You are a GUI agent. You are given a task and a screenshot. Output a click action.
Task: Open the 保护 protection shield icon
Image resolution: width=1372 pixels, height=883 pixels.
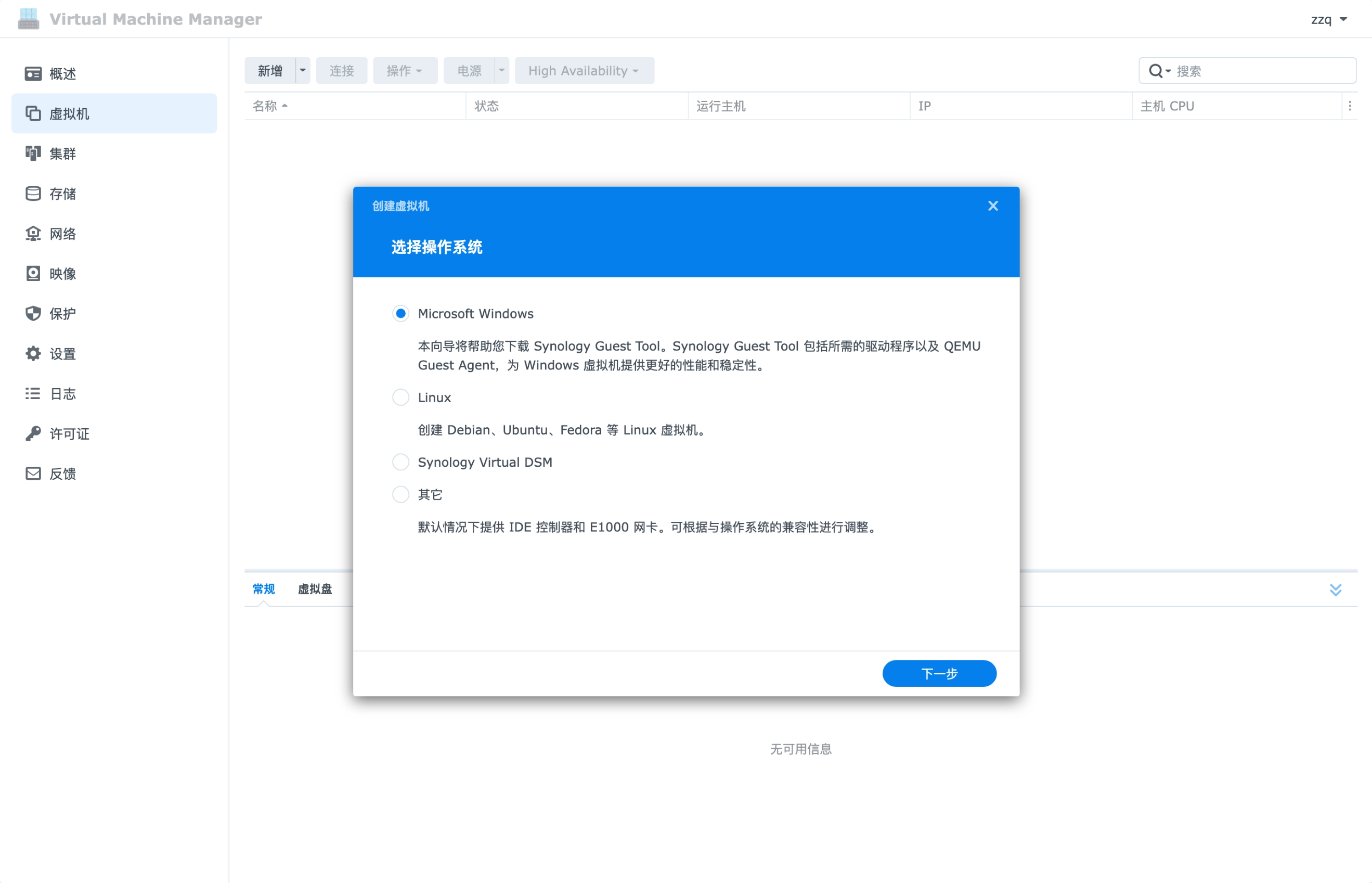coord(33,313)
